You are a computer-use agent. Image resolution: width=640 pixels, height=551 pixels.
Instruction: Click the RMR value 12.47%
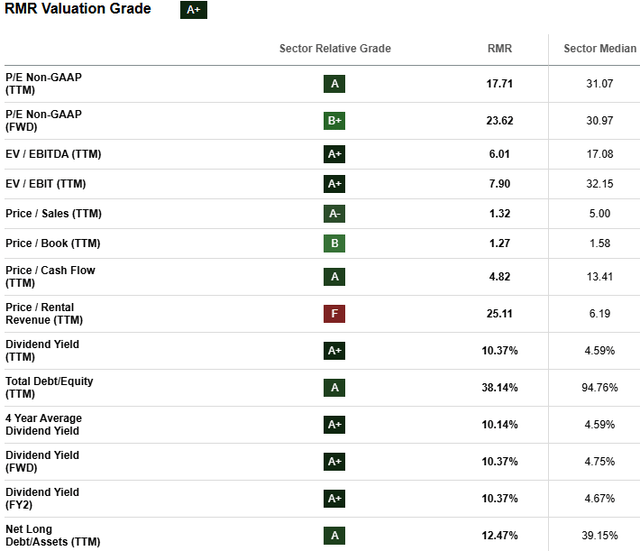pos(500,535)
